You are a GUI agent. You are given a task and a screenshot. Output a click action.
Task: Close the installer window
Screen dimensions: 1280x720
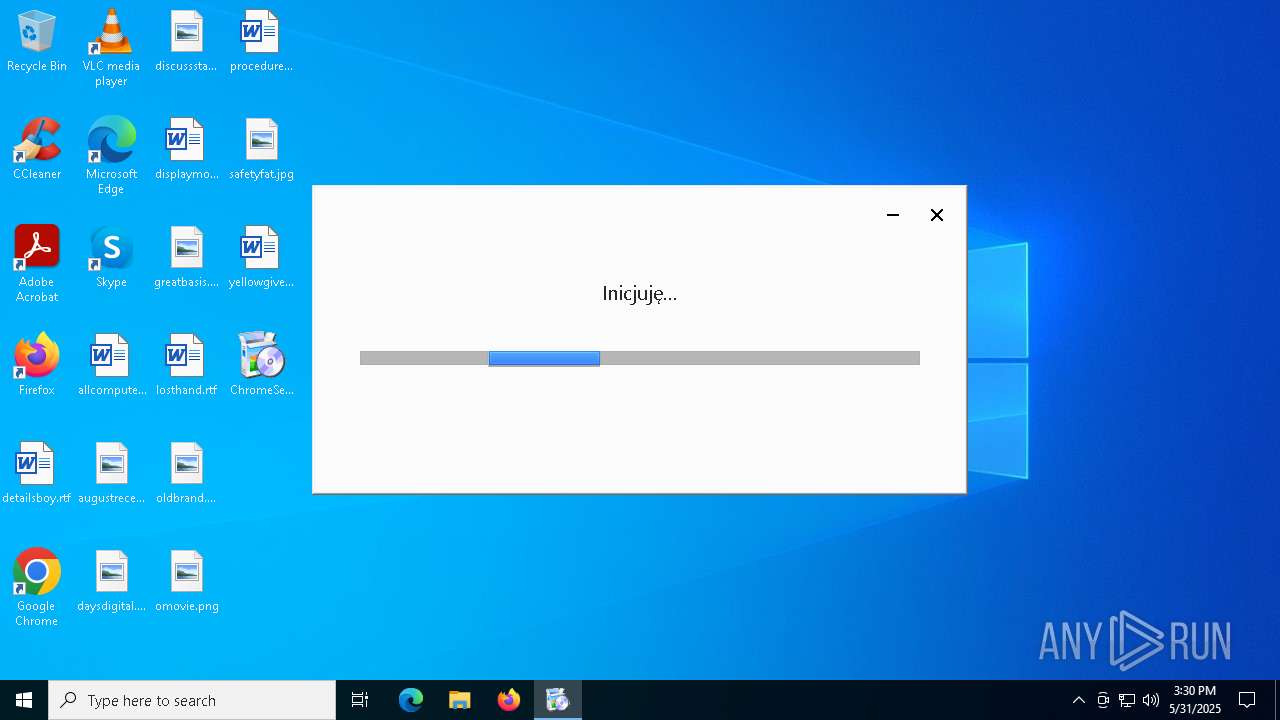tap(937, 215)
